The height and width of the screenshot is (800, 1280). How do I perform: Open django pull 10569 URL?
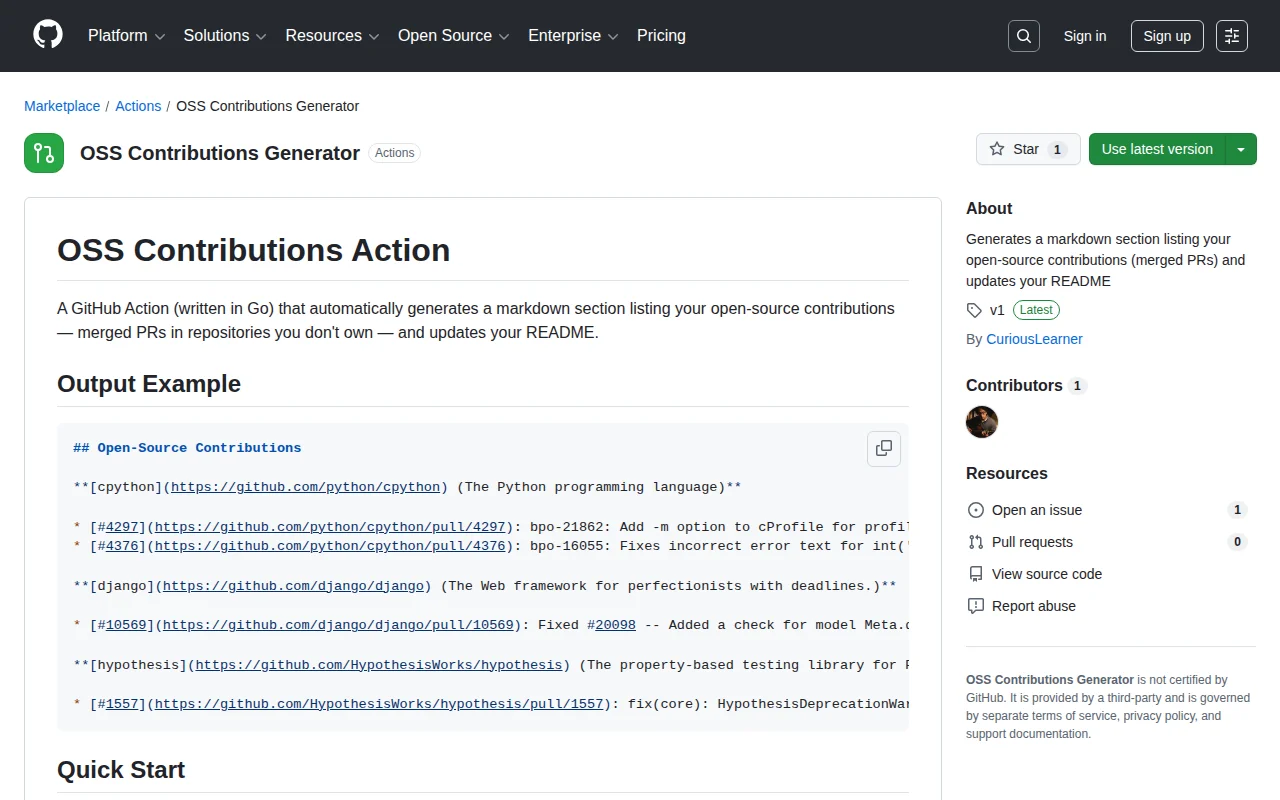[338, 625]
